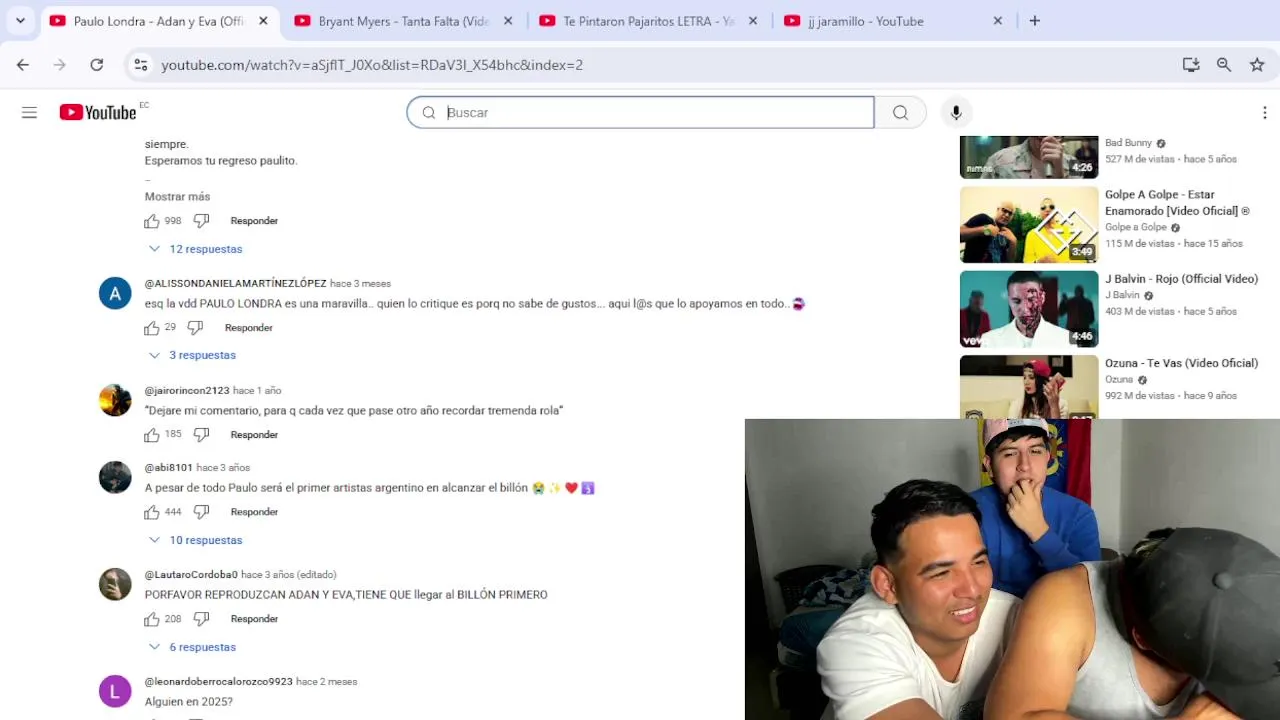This screenshot has width=1280, height=720.
Task: Reply to abi8101's comment
Action: tap(254, 512)
